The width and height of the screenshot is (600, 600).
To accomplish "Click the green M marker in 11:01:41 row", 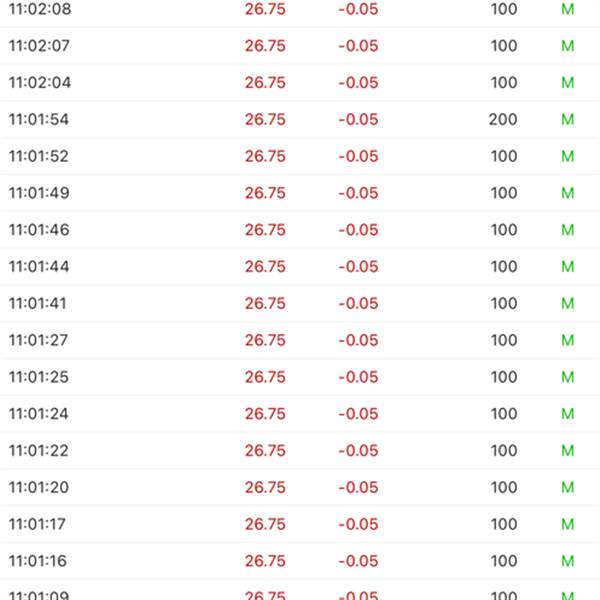I will [x=567, y=303].
